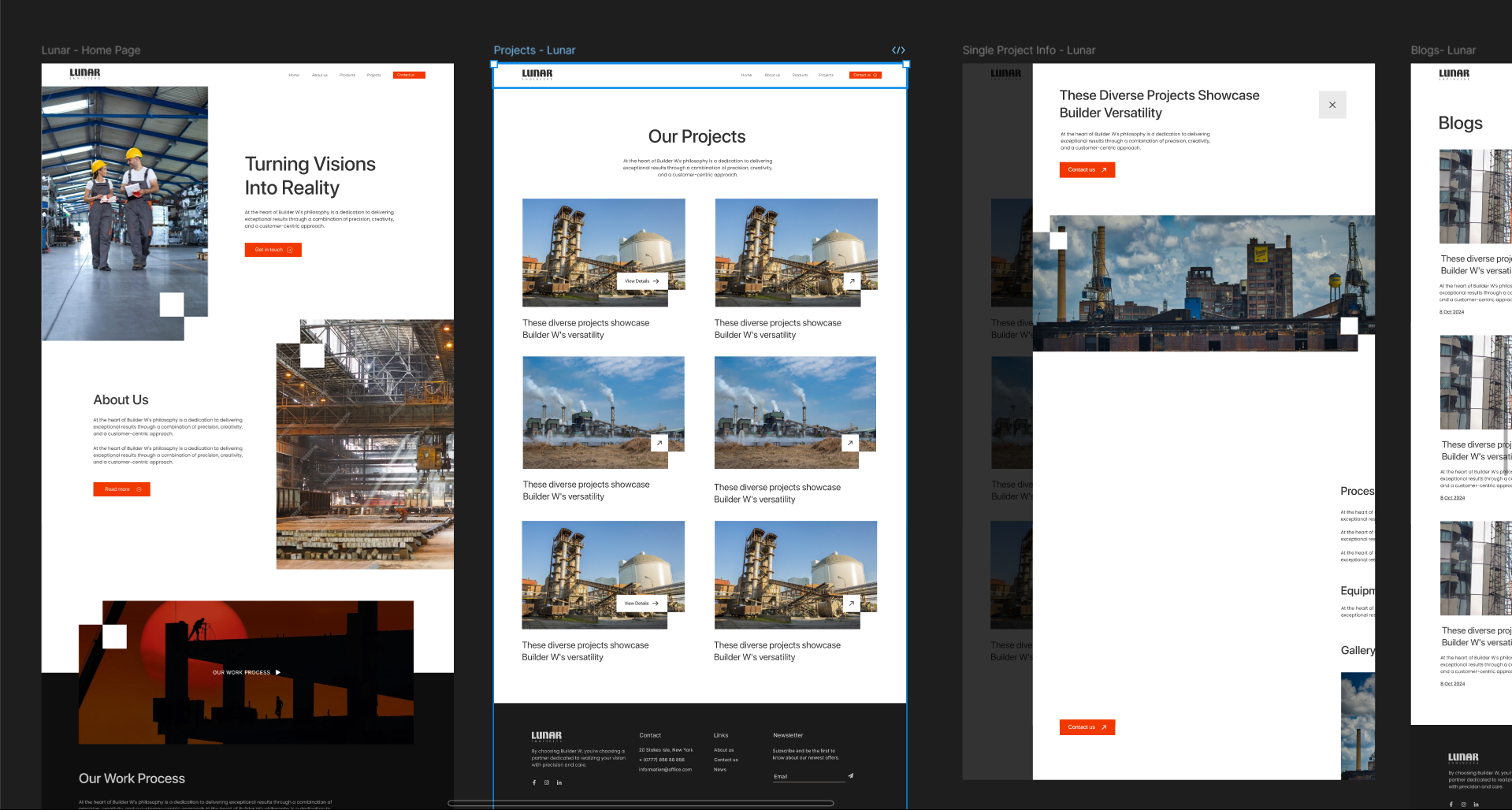Click the LinkedIn icon in Projects page footer

559,782
